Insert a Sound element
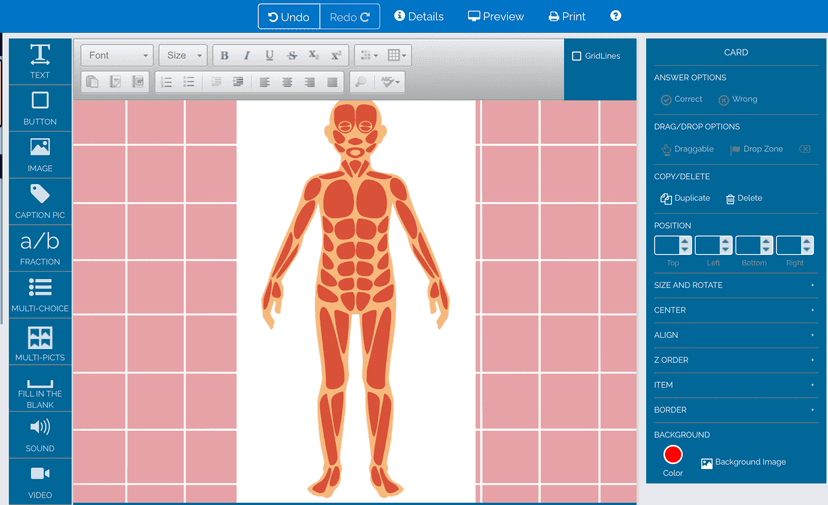 pos(40,434)
